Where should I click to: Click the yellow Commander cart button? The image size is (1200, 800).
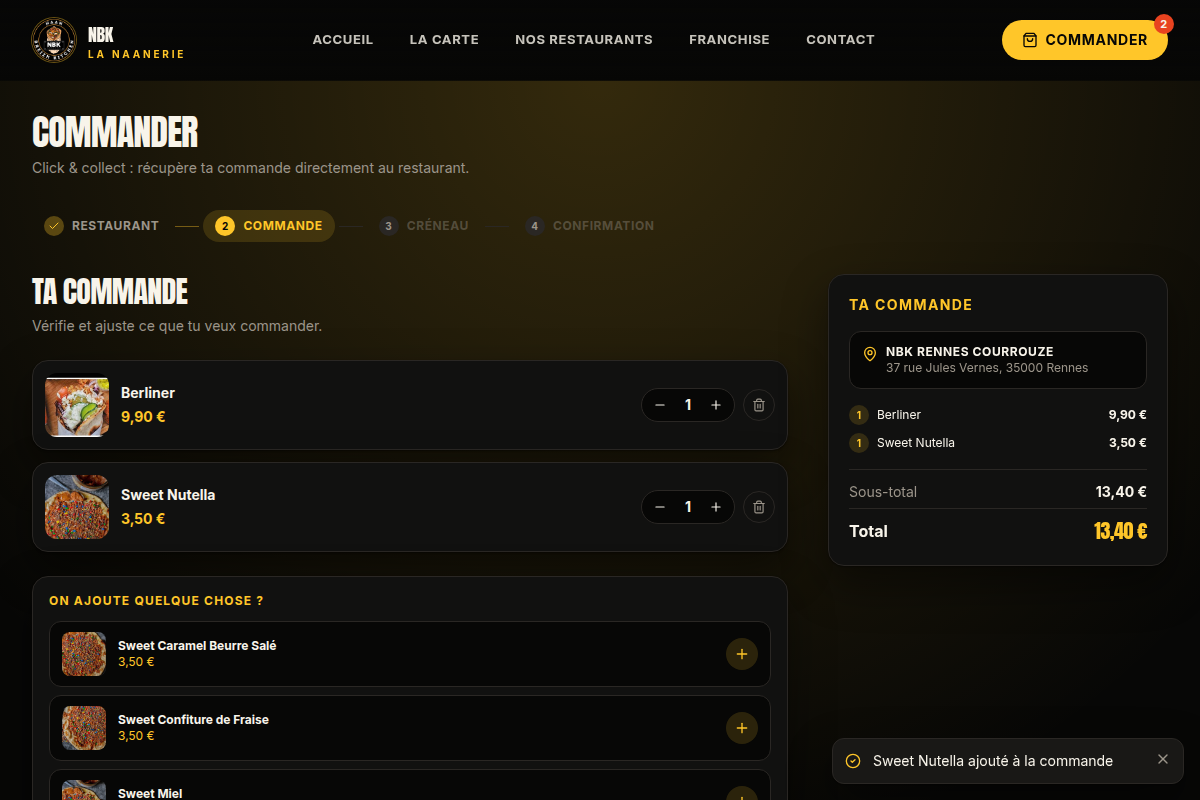pos(1085,40)
